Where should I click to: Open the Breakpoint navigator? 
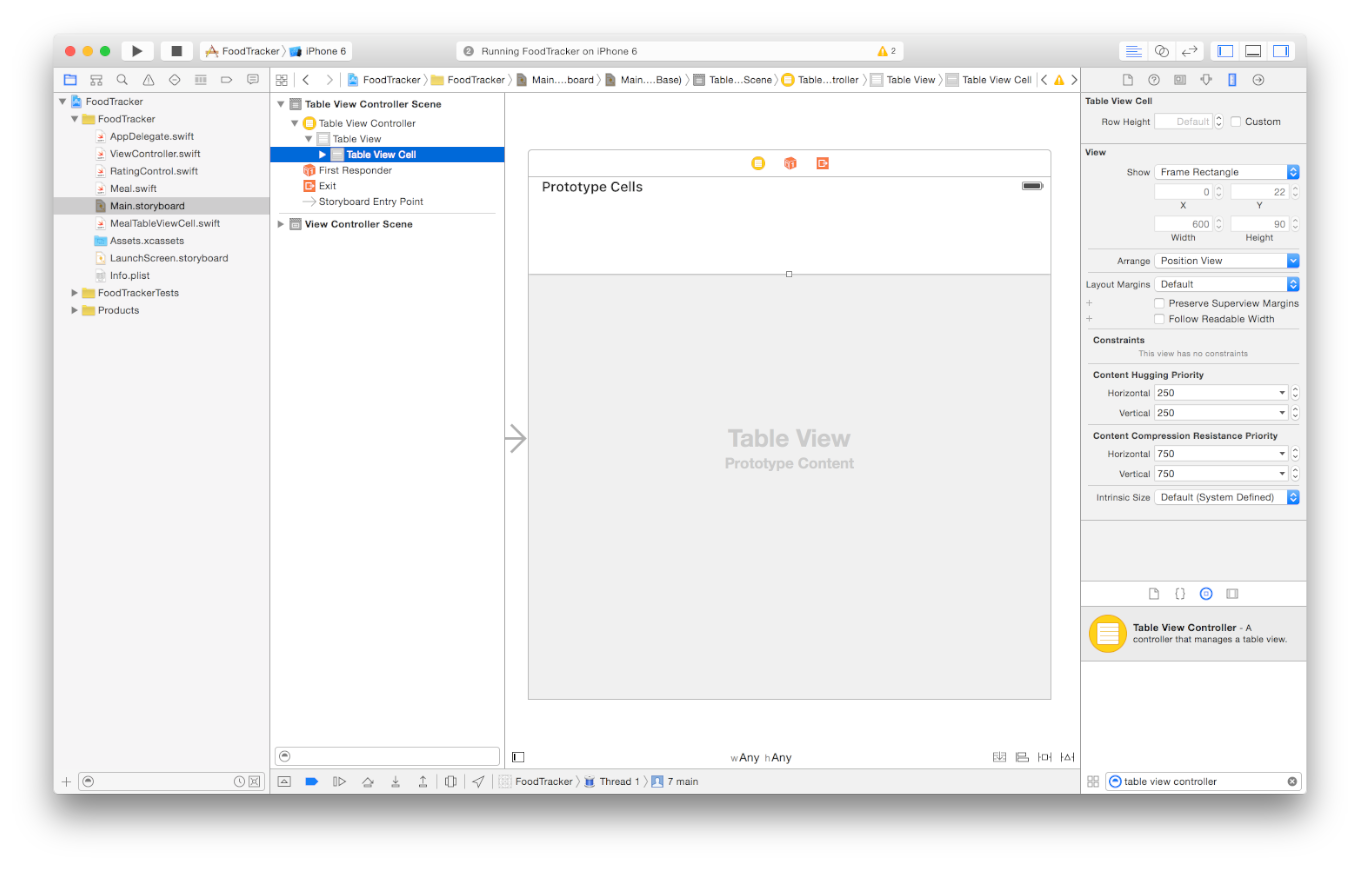pyautogui.click(x=226, y=79)
